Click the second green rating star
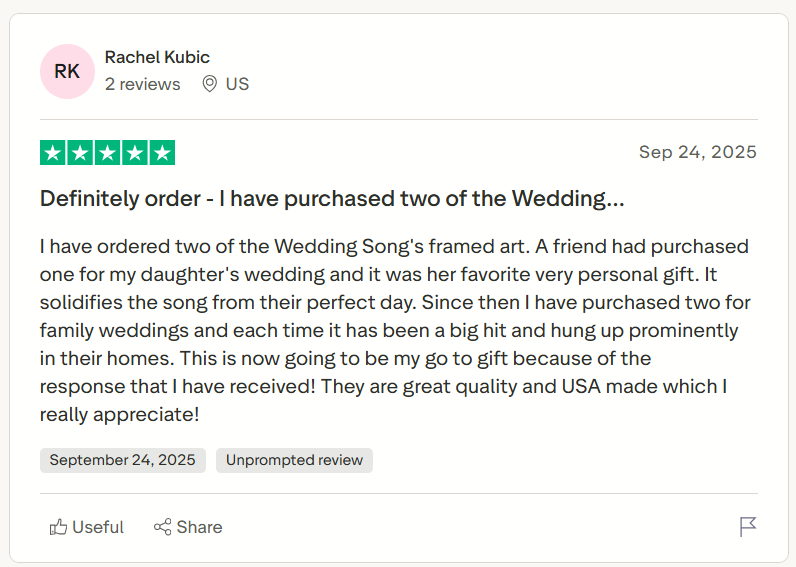 80,153
